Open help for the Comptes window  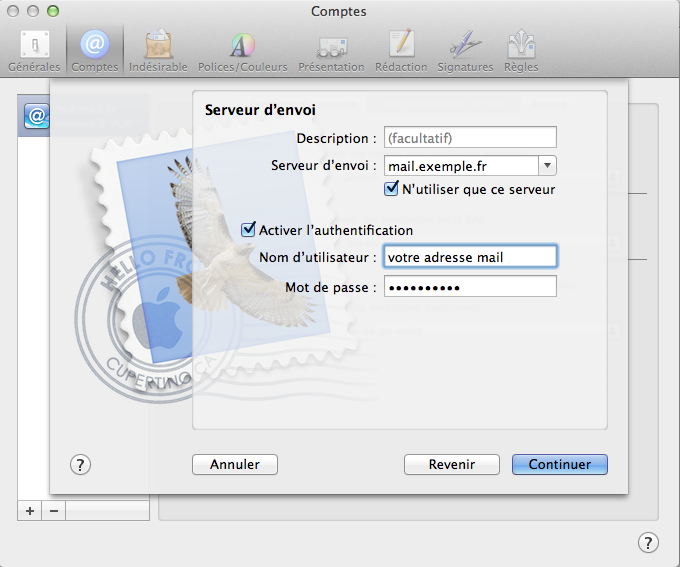click(648, 542)
